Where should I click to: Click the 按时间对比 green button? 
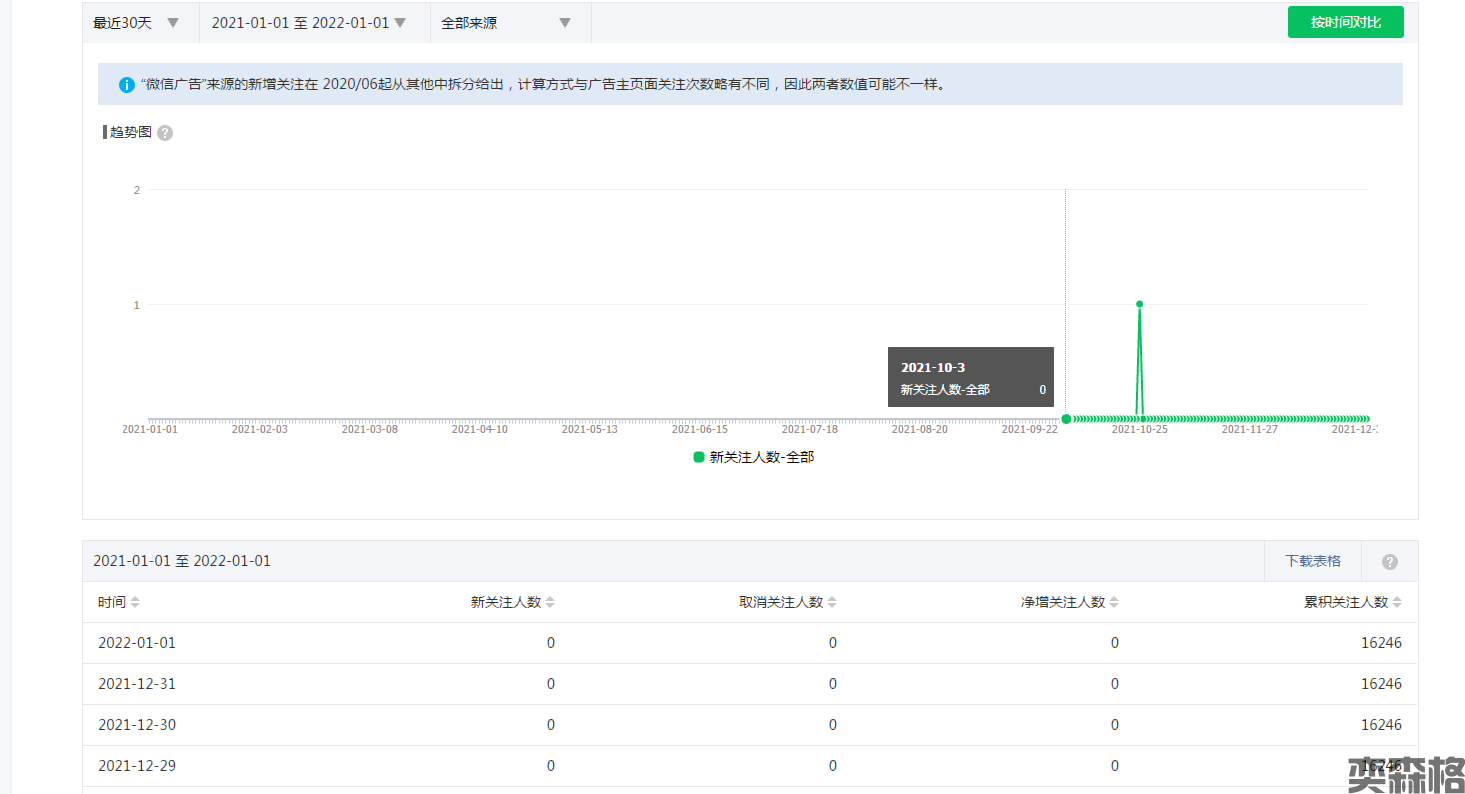pyautogui.click(x=1345, y=22)
